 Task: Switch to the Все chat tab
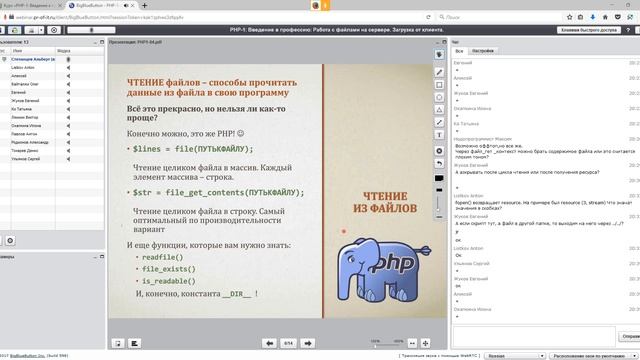pos(459,51)
